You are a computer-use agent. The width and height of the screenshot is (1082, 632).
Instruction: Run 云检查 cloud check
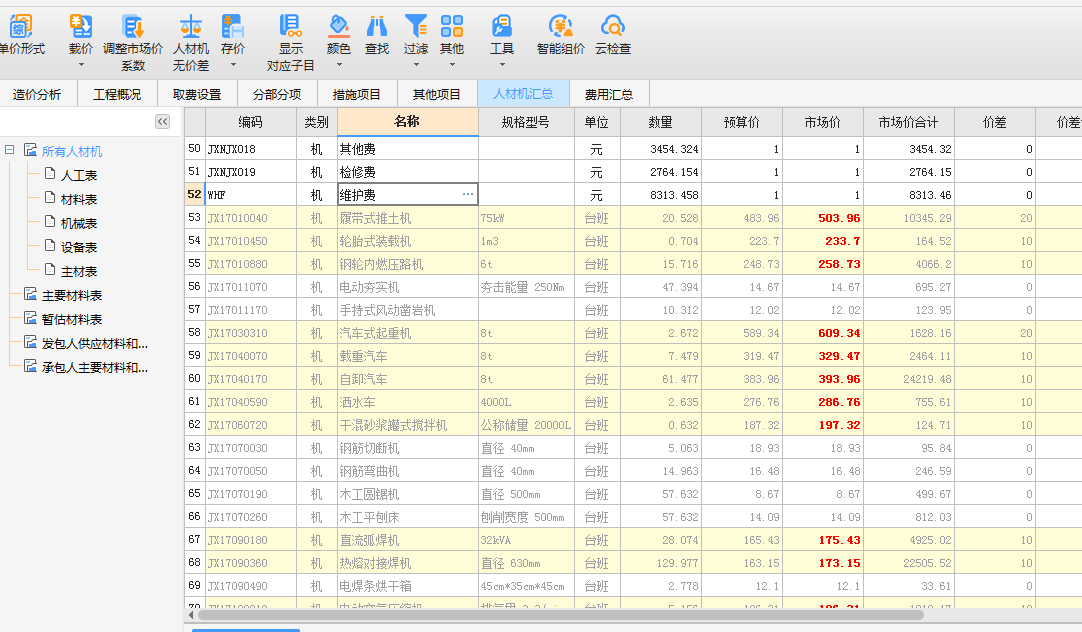(x=613, y=27)
